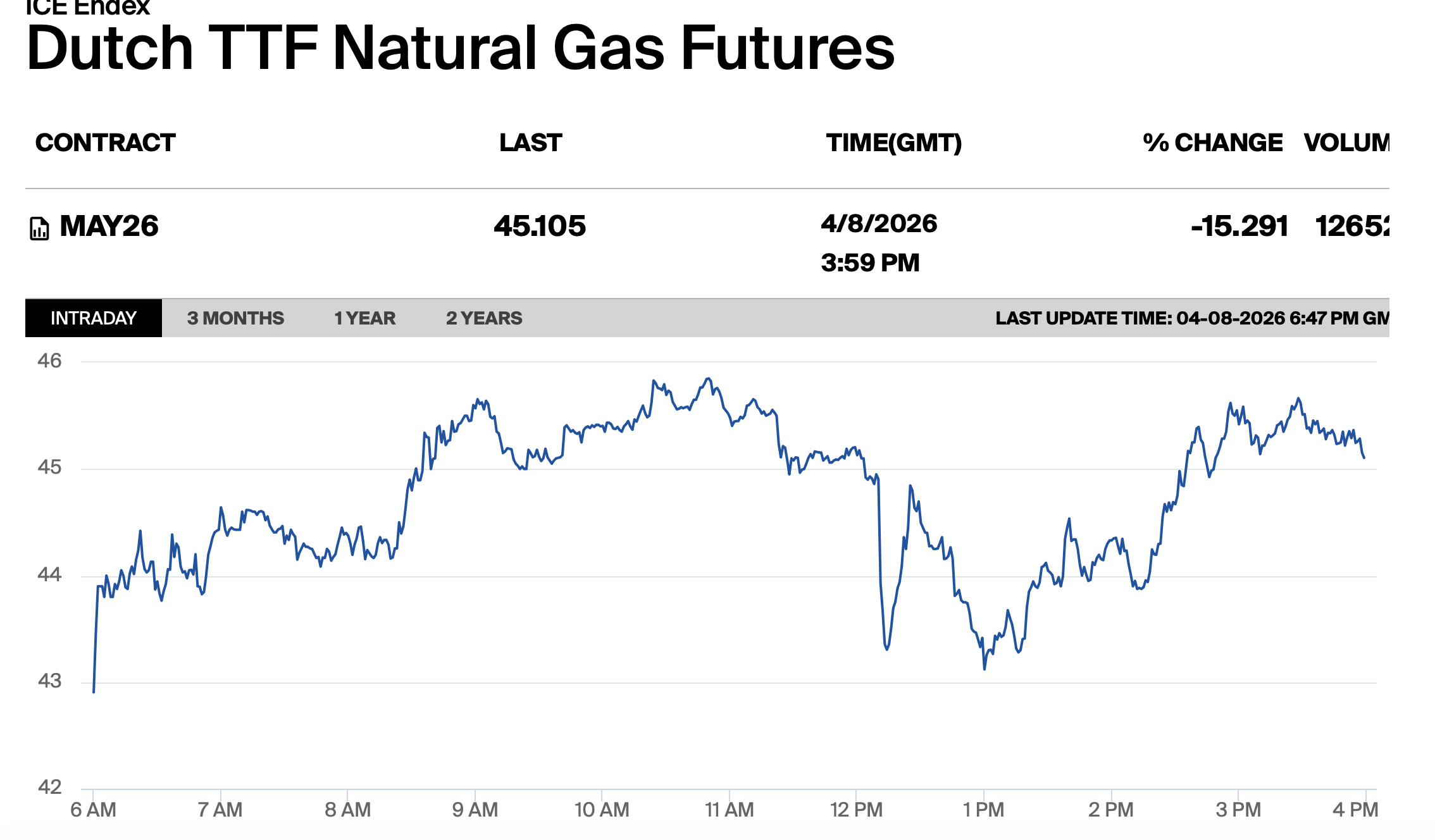
Task: Click the chart icon beside MAY26
Action: 39,228
